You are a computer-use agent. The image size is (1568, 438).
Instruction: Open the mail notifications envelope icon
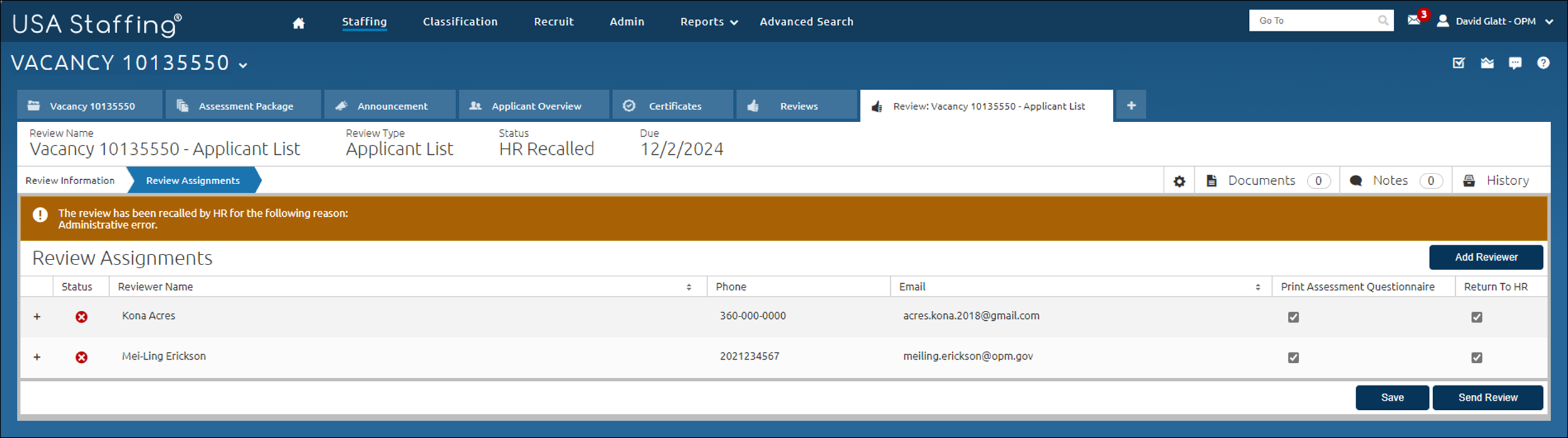1414,20
